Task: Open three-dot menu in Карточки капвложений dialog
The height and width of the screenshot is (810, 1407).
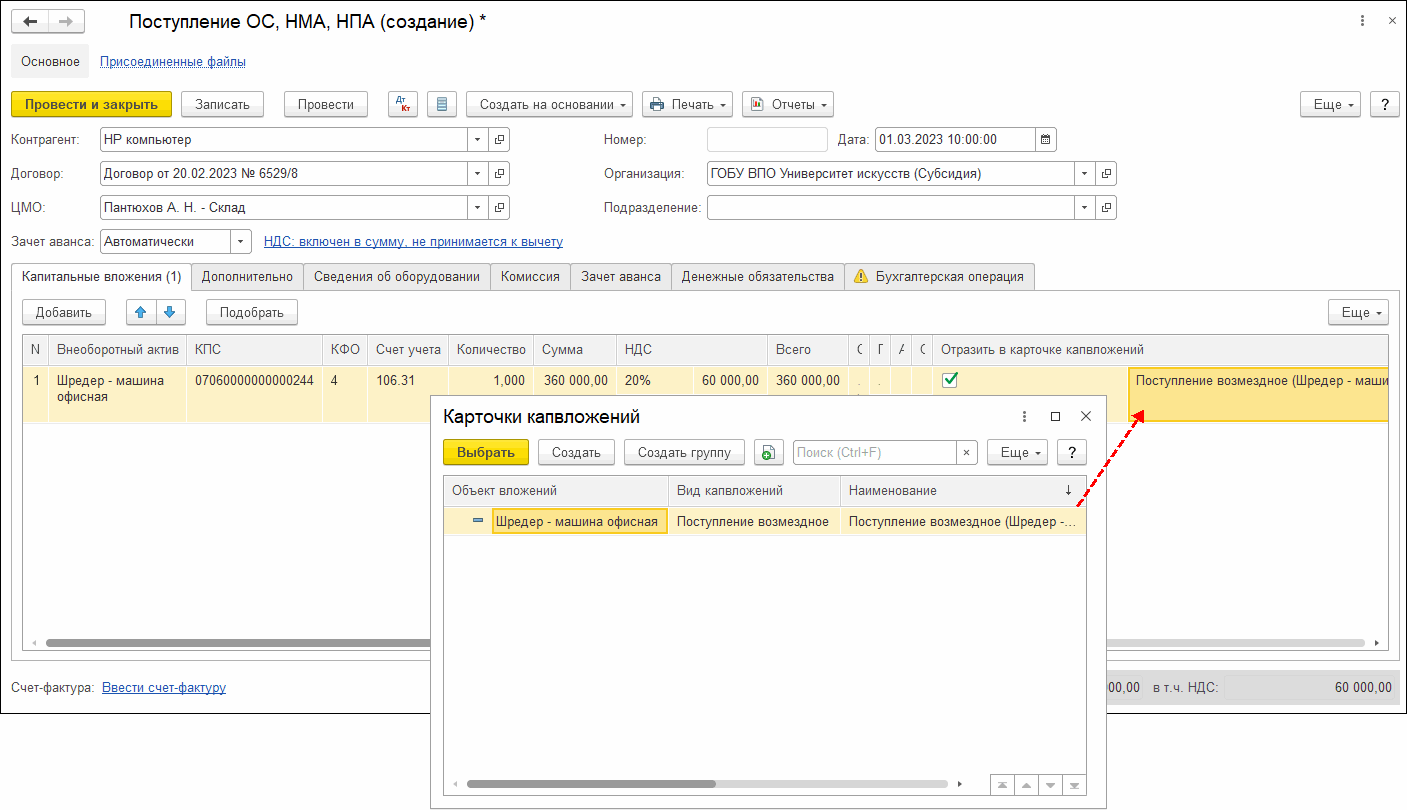Action: [x=1024, y=416]
